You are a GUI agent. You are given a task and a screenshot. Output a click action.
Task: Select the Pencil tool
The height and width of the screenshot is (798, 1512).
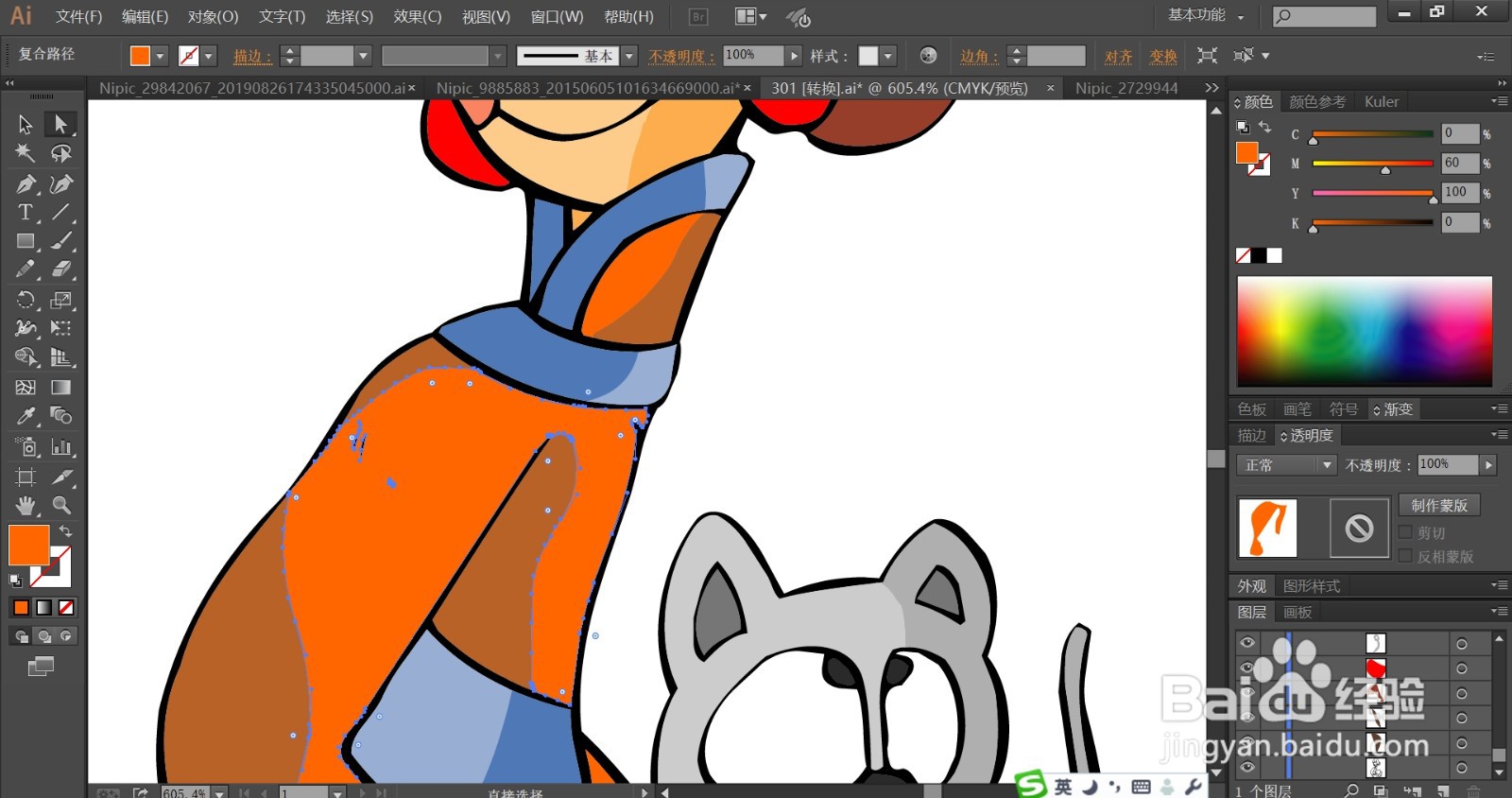[x=26, y=269]
